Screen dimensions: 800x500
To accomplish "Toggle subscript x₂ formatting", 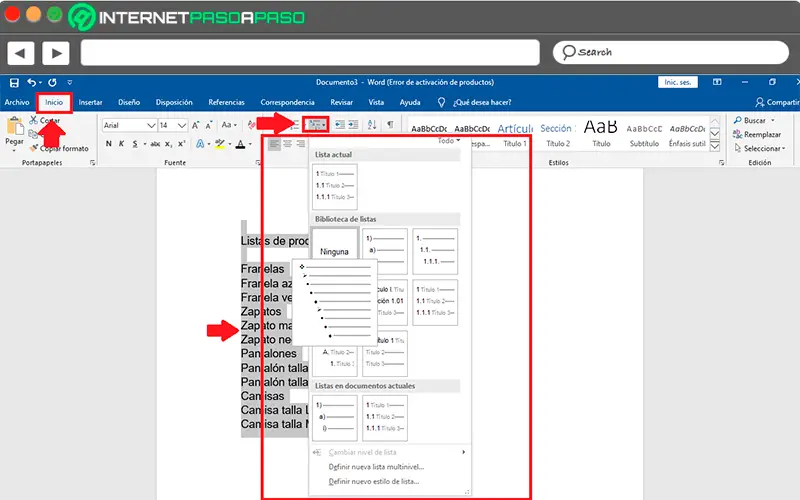I will (x=168, y=144).
